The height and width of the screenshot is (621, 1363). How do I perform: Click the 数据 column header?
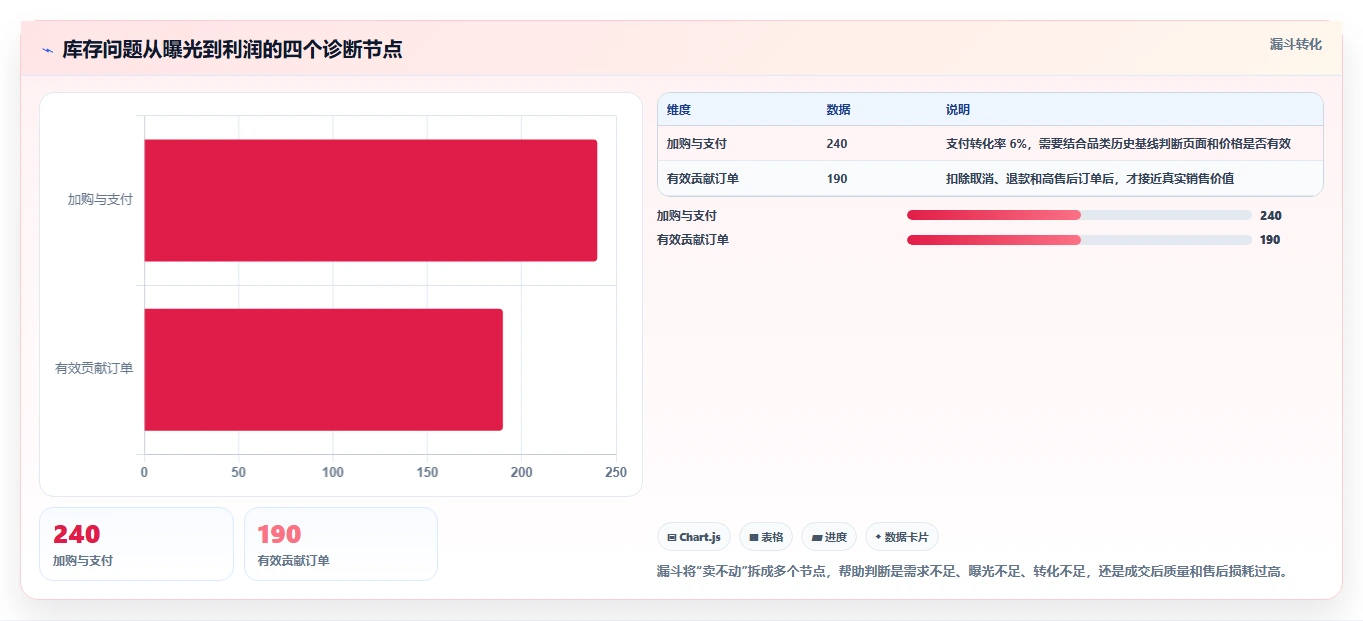click(x=839, y=110)
